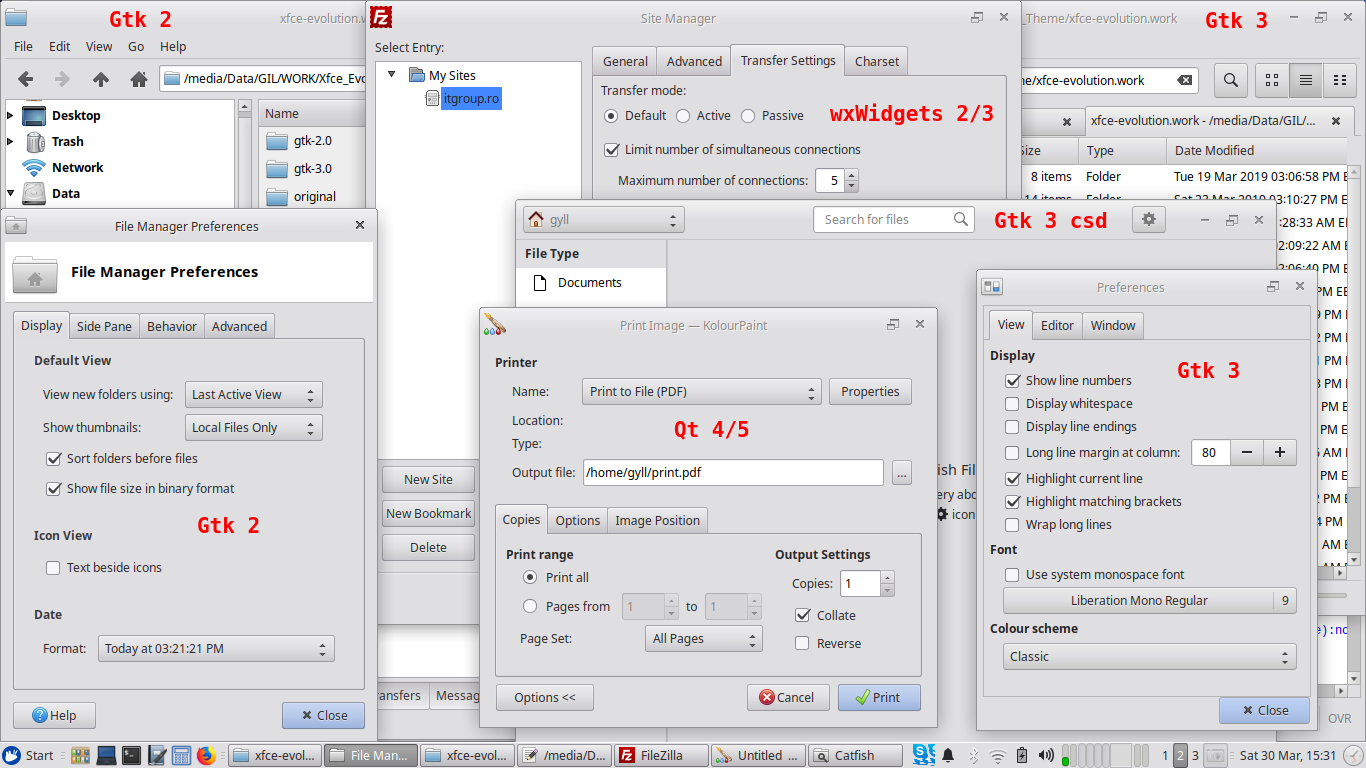Switch to Side Pane tab

click(104, 326)
